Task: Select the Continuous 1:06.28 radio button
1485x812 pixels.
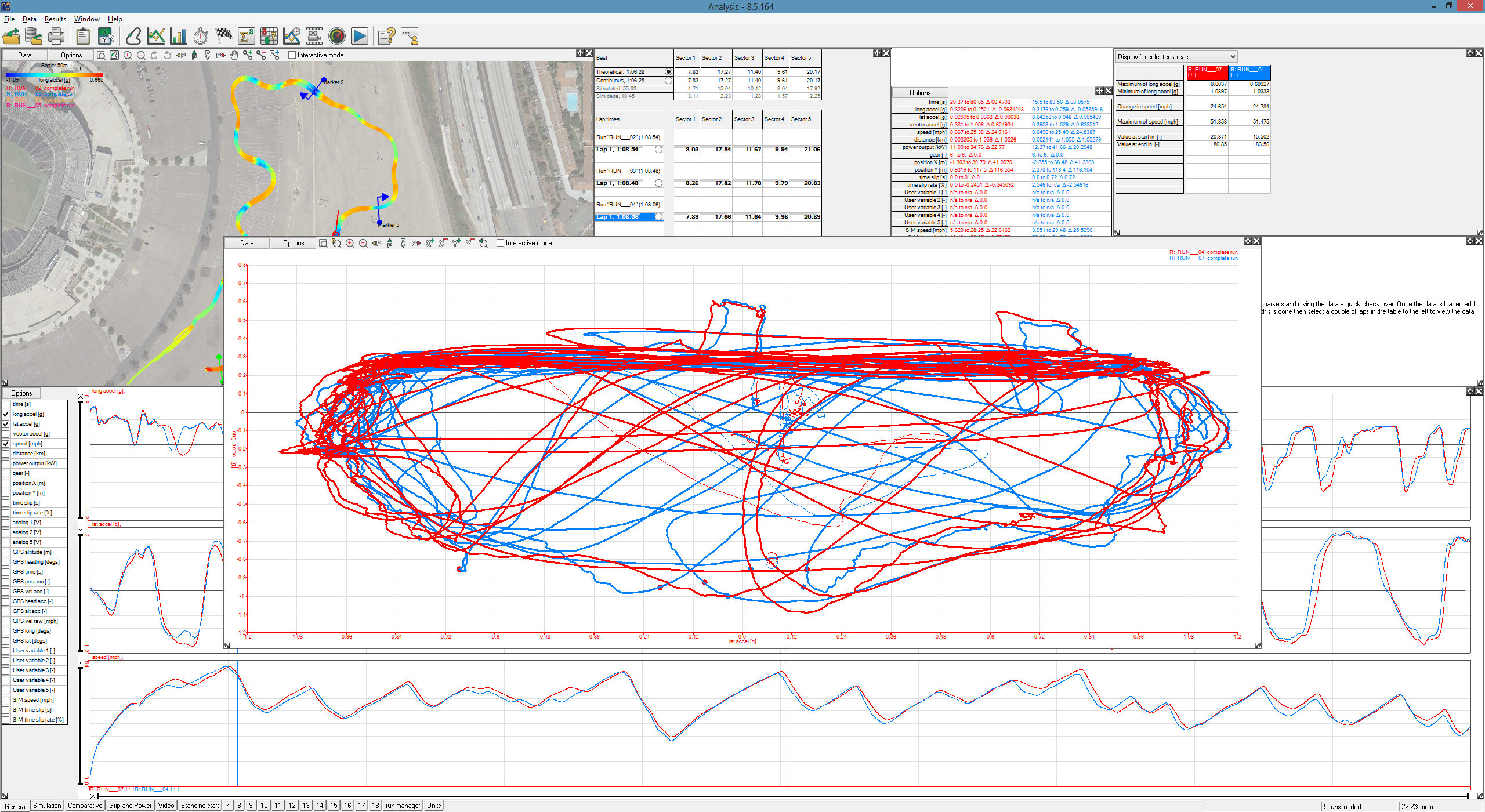Action: tap(668, 81)
